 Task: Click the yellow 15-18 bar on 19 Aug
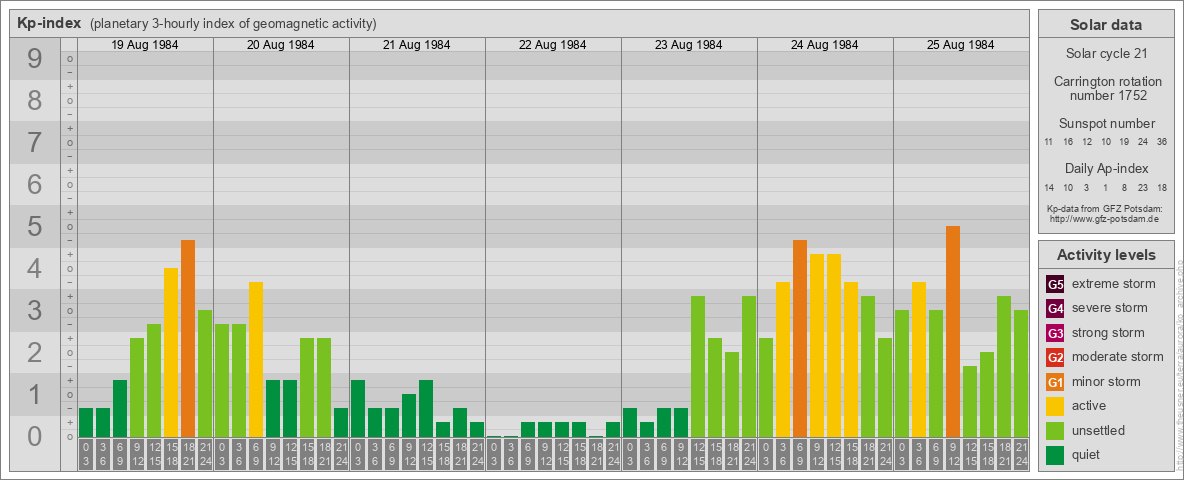(x=171, y=352)
